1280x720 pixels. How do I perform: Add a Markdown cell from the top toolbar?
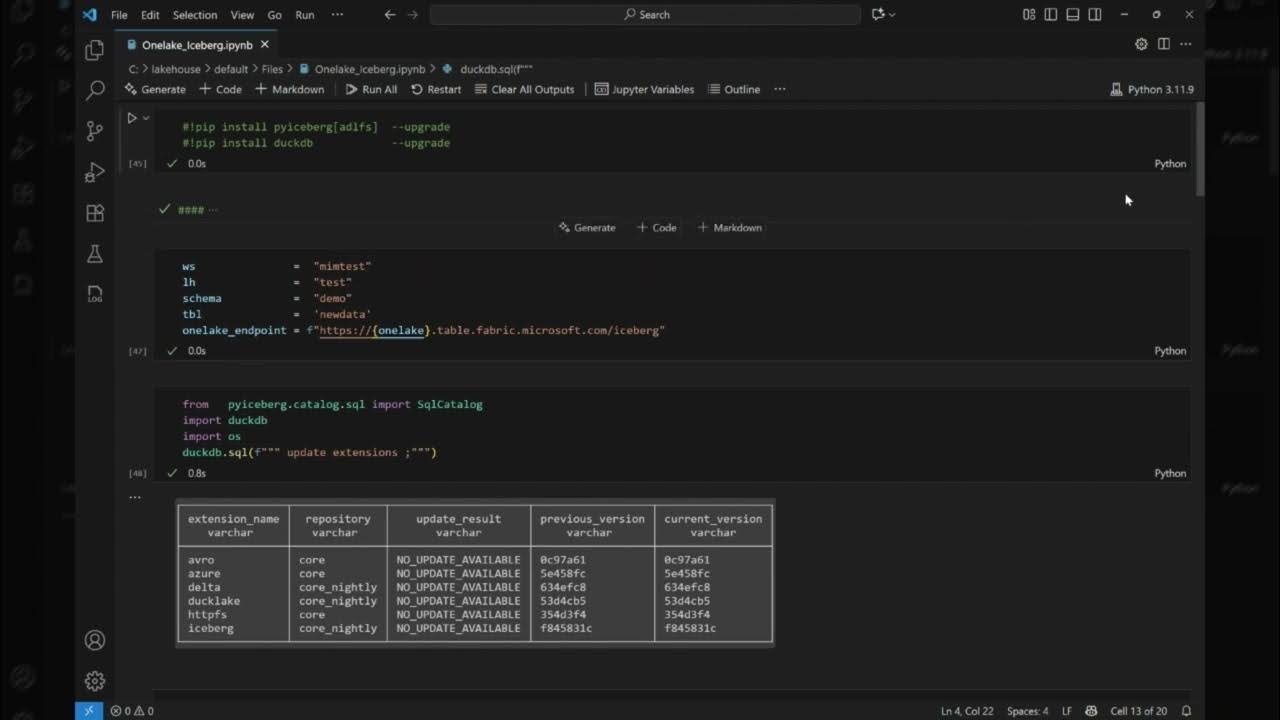[290, 89]
